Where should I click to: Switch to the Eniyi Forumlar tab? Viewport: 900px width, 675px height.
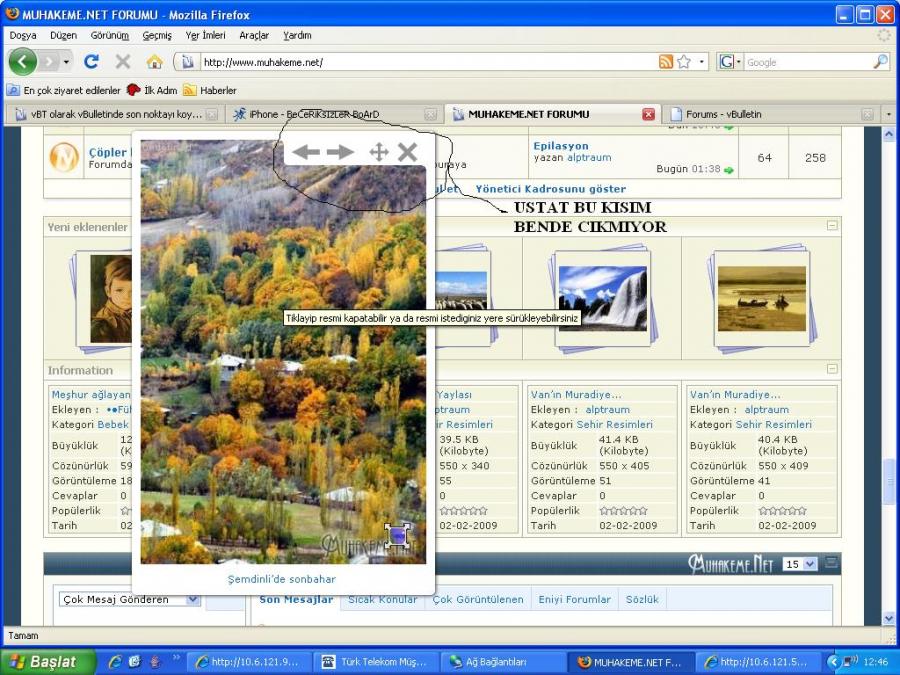pyautogui.click(x=575, y=599)
